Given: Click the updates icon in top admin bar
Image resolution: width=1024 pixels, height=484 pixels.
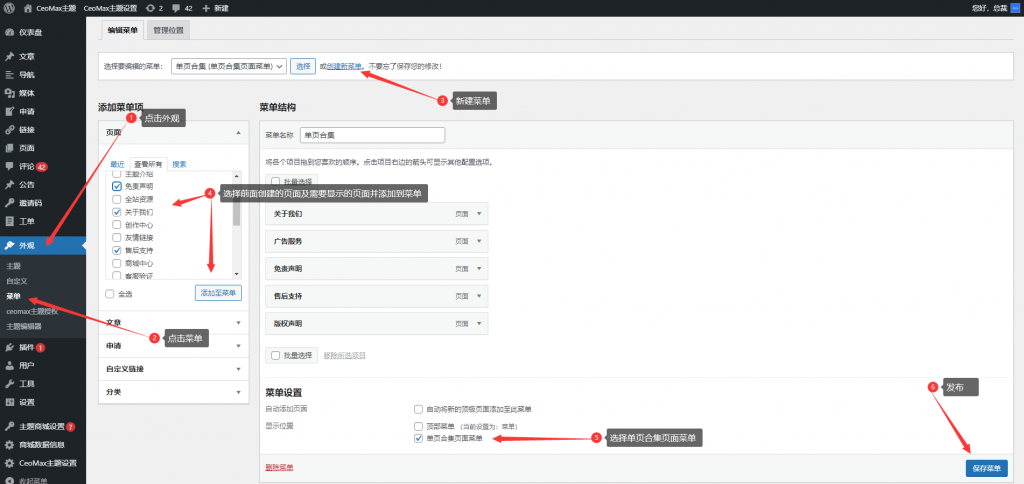Looking at the screenshot, I should (150, 8).
